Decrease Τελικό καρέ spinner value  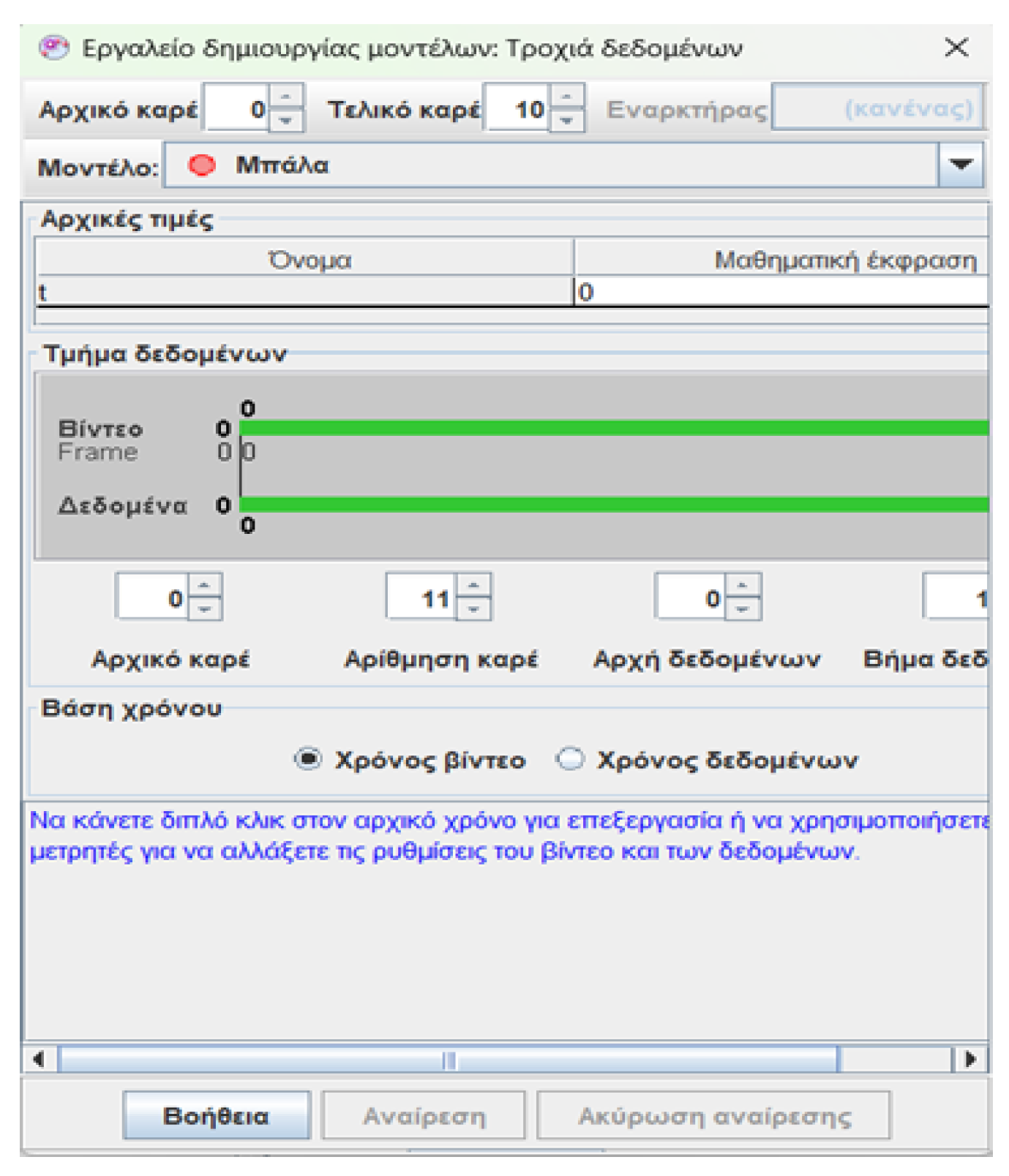click(566, 120)
